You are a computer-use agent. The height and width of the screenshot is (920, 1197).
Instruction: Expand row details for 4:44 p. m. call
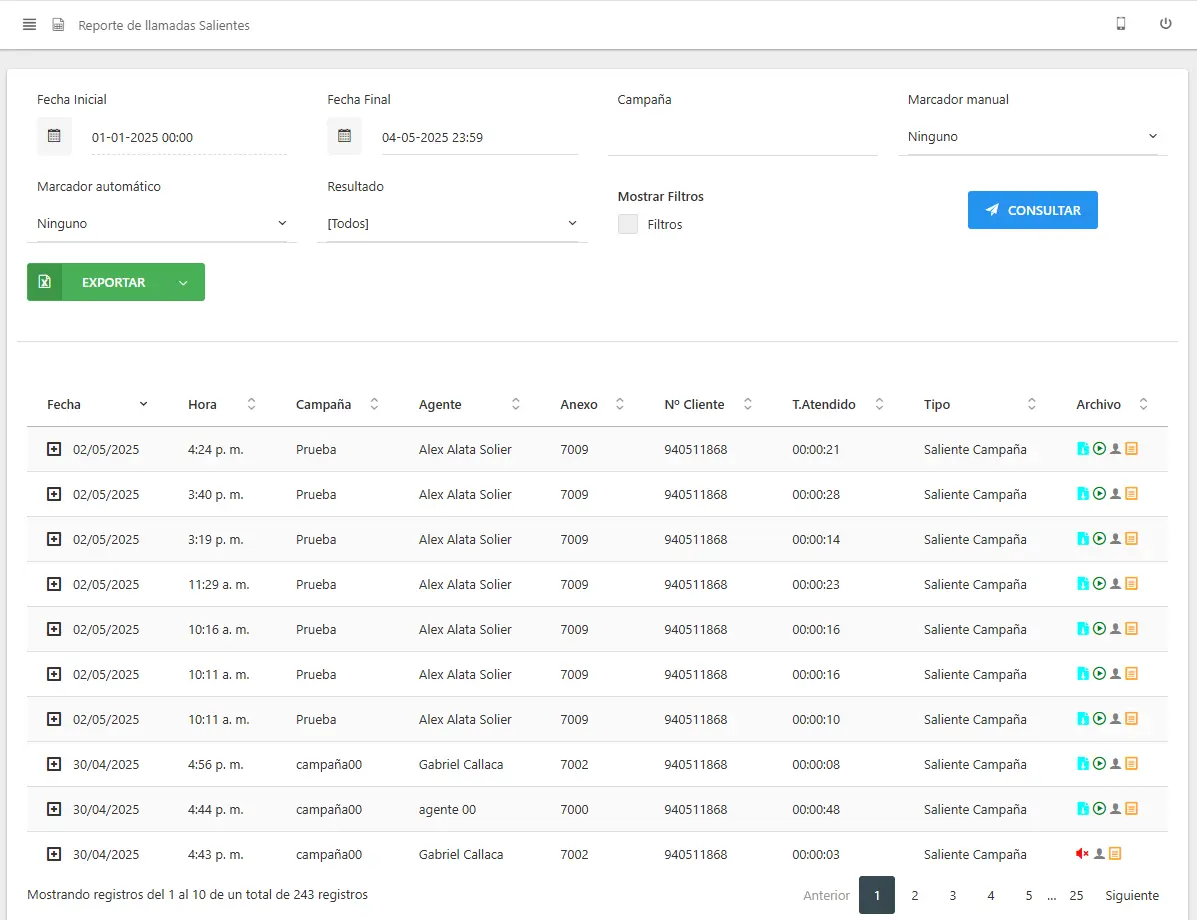point(54,809)
